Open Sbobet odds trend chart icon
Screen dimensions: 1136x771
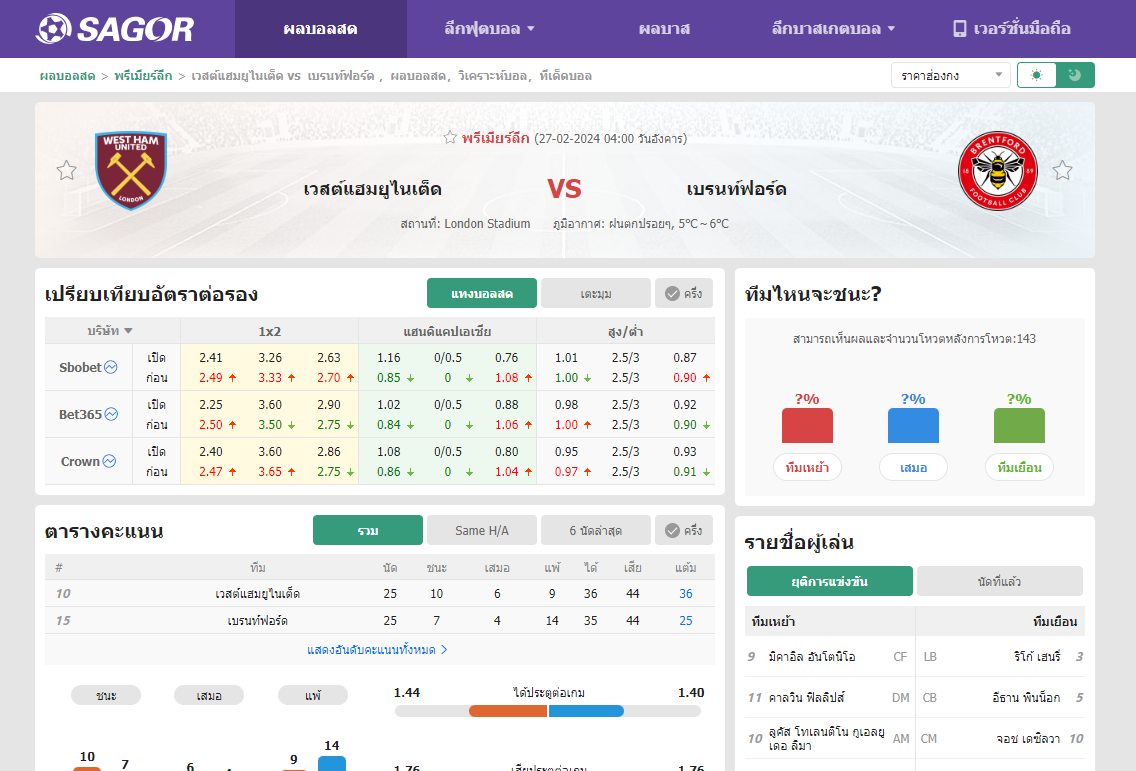111,367
